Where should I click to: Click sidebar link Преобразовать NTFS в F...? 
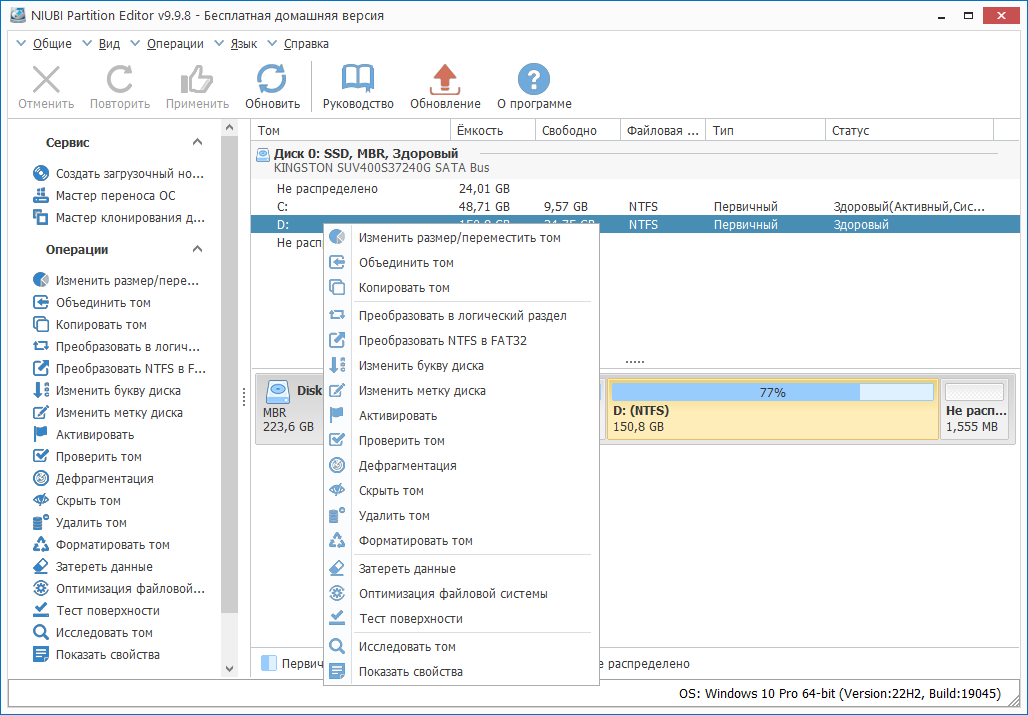(x=130, y=368)
